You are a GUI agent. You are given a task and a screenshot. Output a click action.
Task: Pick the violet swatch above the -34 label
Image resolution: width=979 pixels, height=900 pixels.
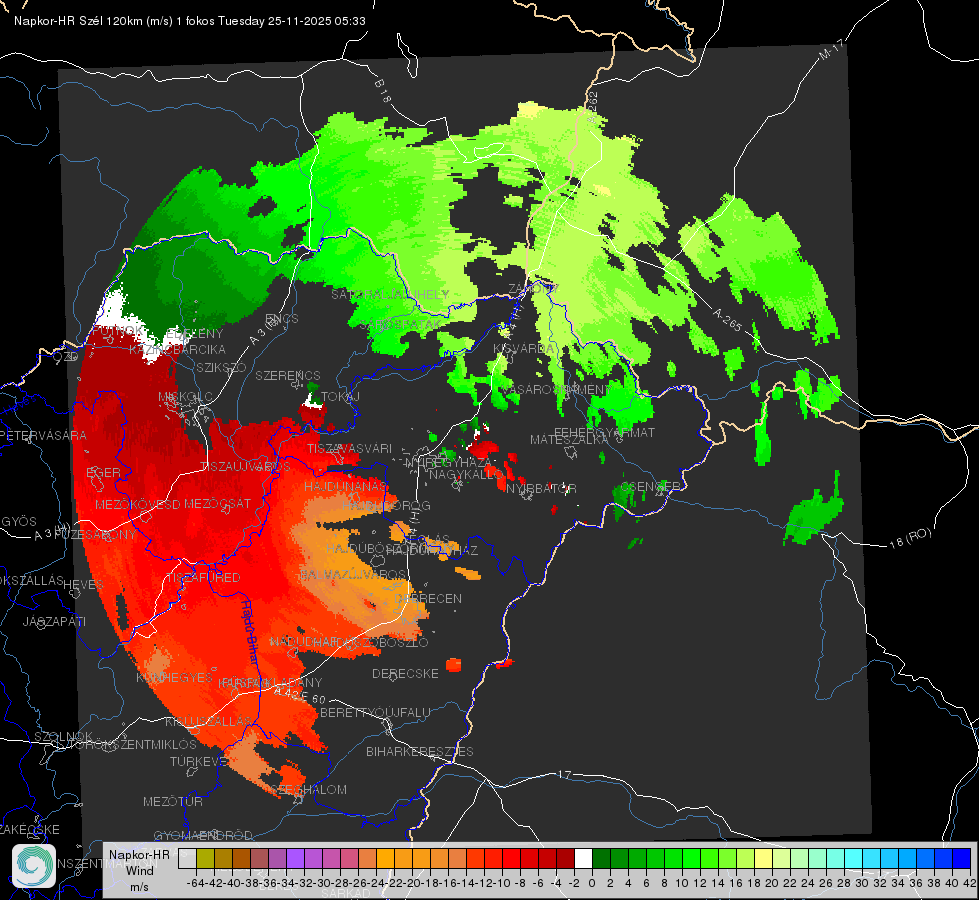pos(295,858)
